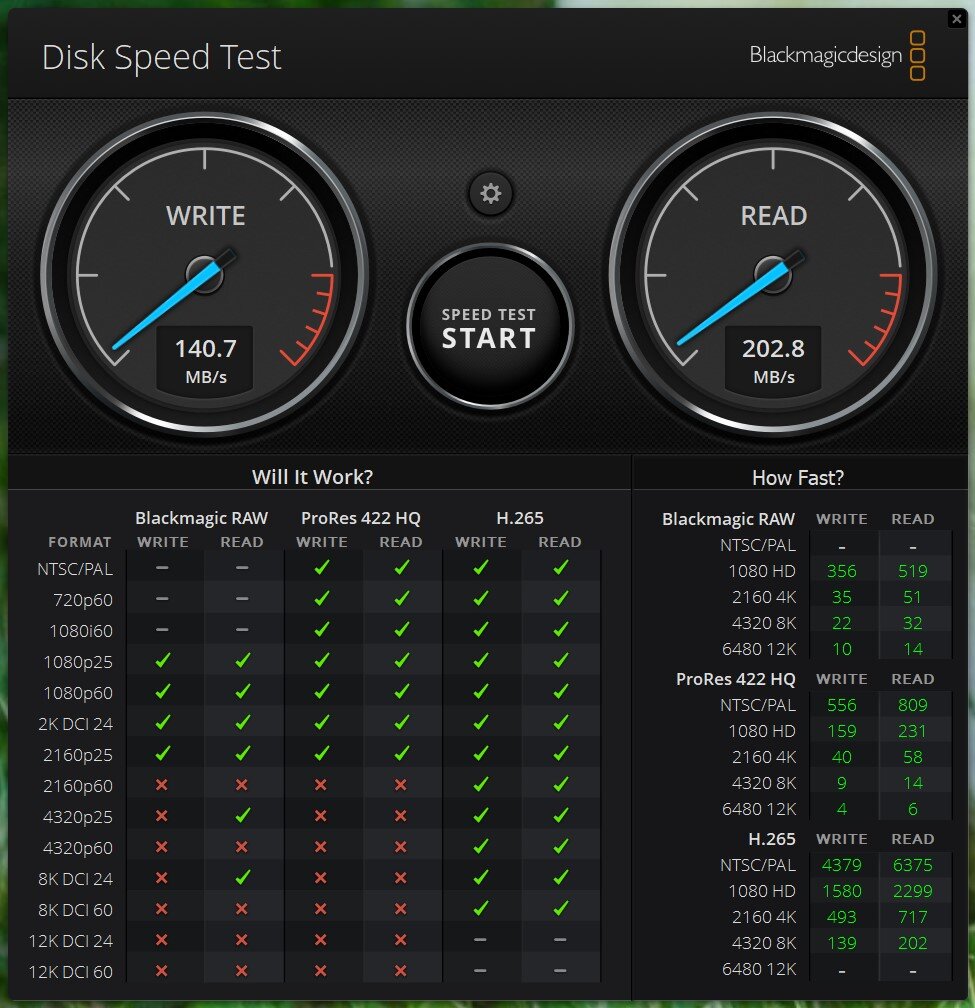This screenshot has height=1008, width=975.
Task: Select ProRes NTSC/PAL read value 809
Action: pyautogui.click(x=913, y=705)
